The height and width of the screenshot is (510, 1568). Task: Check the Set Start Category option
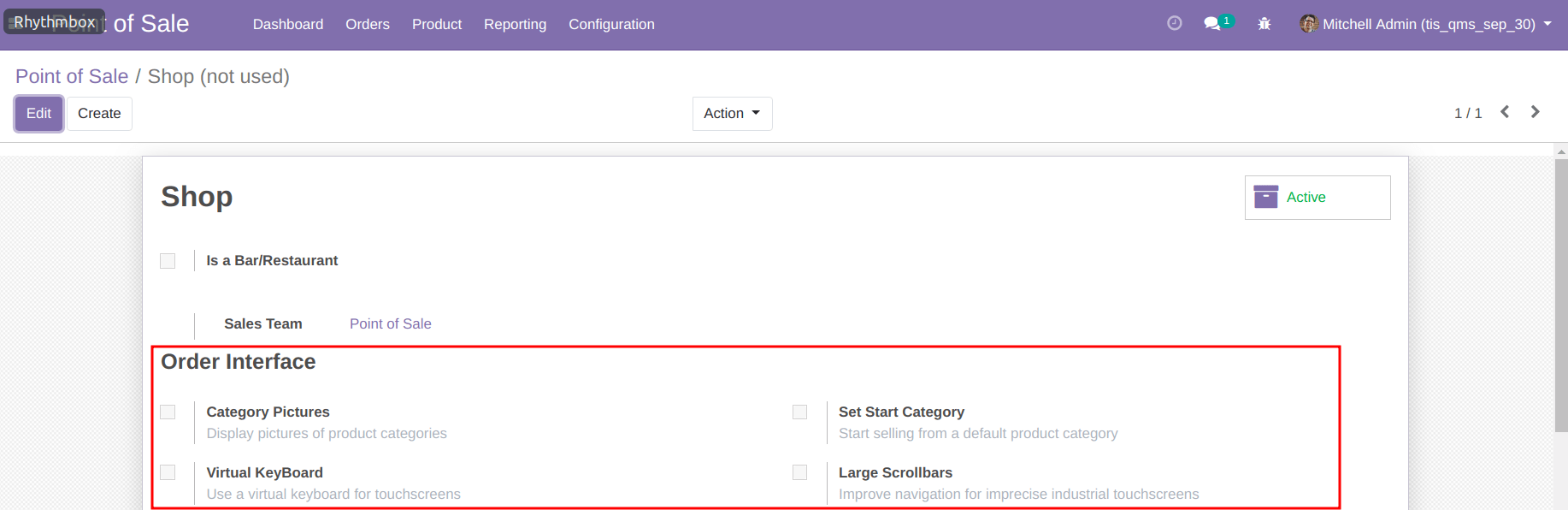tap(800, 412)
